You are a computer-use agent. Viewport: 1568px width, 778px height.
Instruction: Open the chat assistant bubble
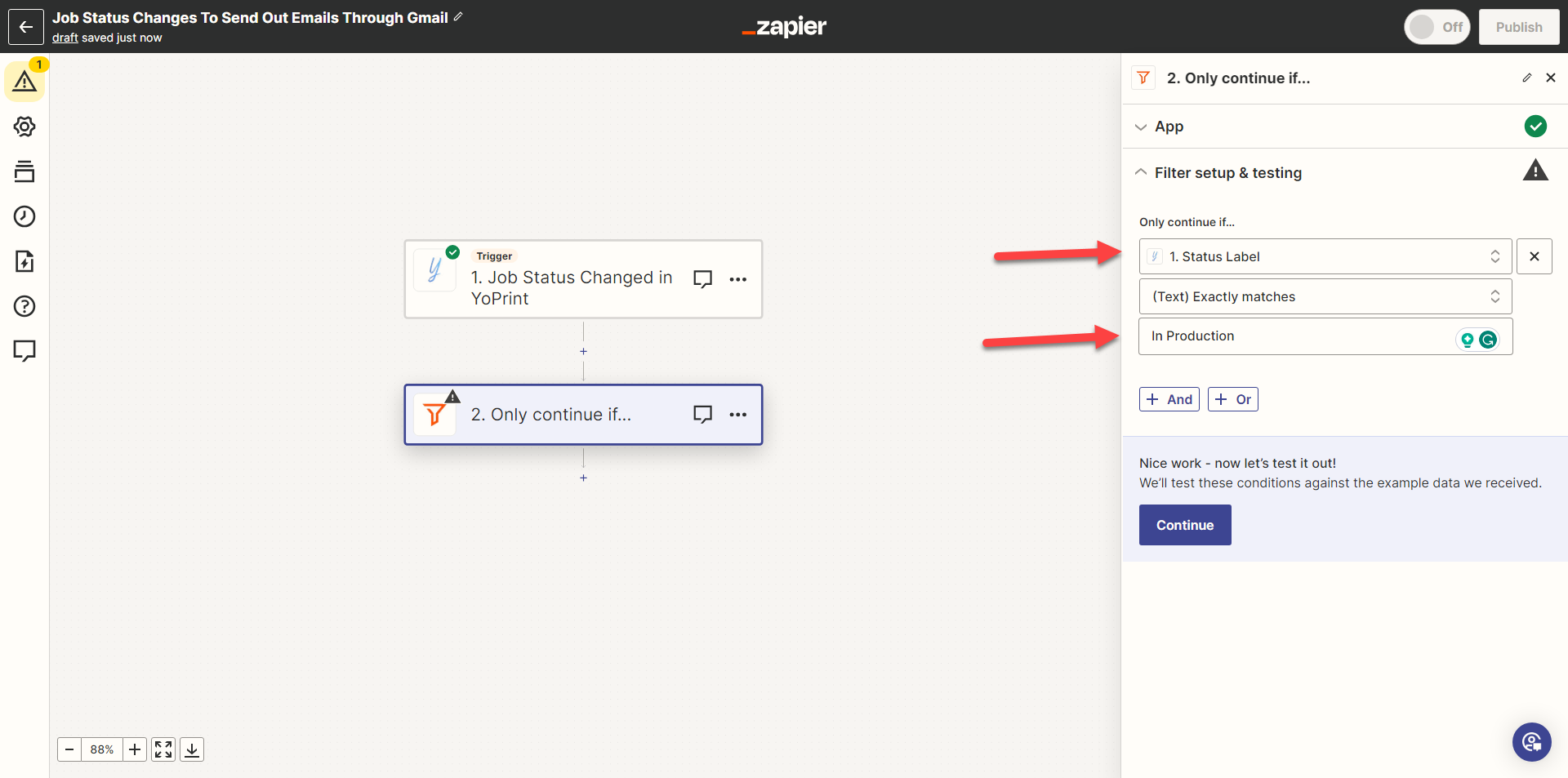(1531, 742)
